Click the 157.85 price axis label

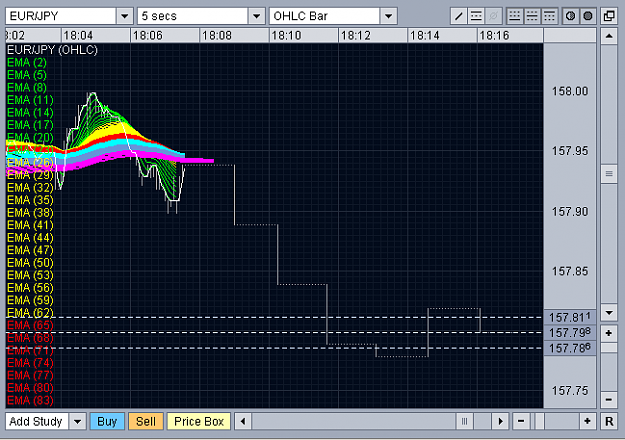(x=570, y=271)
